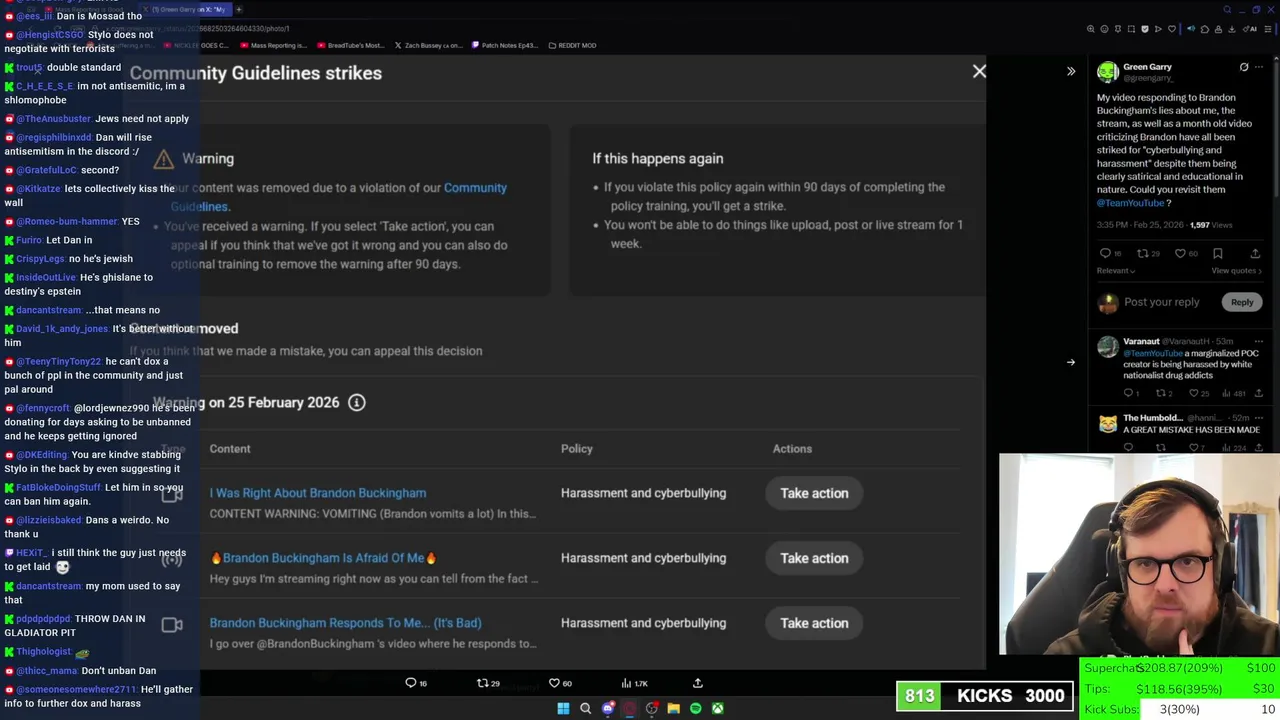The width and height of the screenshot is (1280, 720).
Task: Switch to Green Garry on X browser tab
Action: click(185, 9)
